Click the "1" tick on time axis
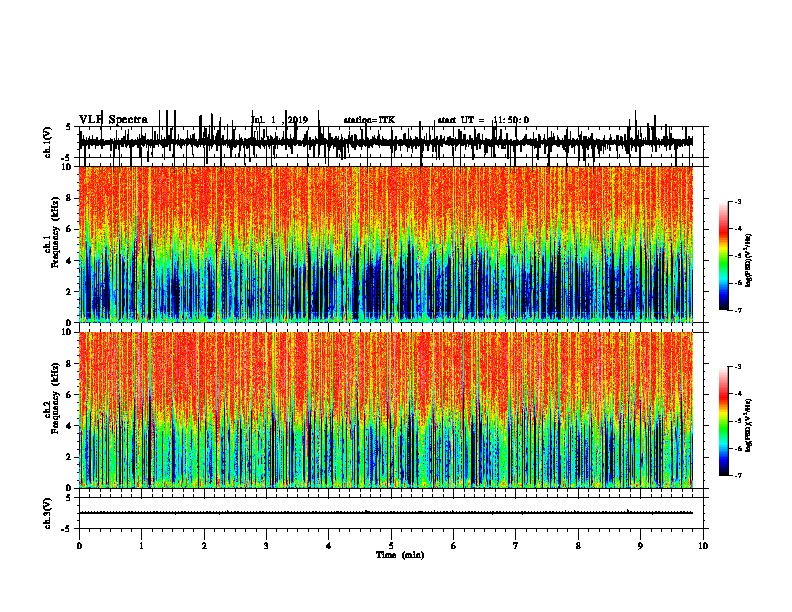The image size is (792, 612). (141, 546)
